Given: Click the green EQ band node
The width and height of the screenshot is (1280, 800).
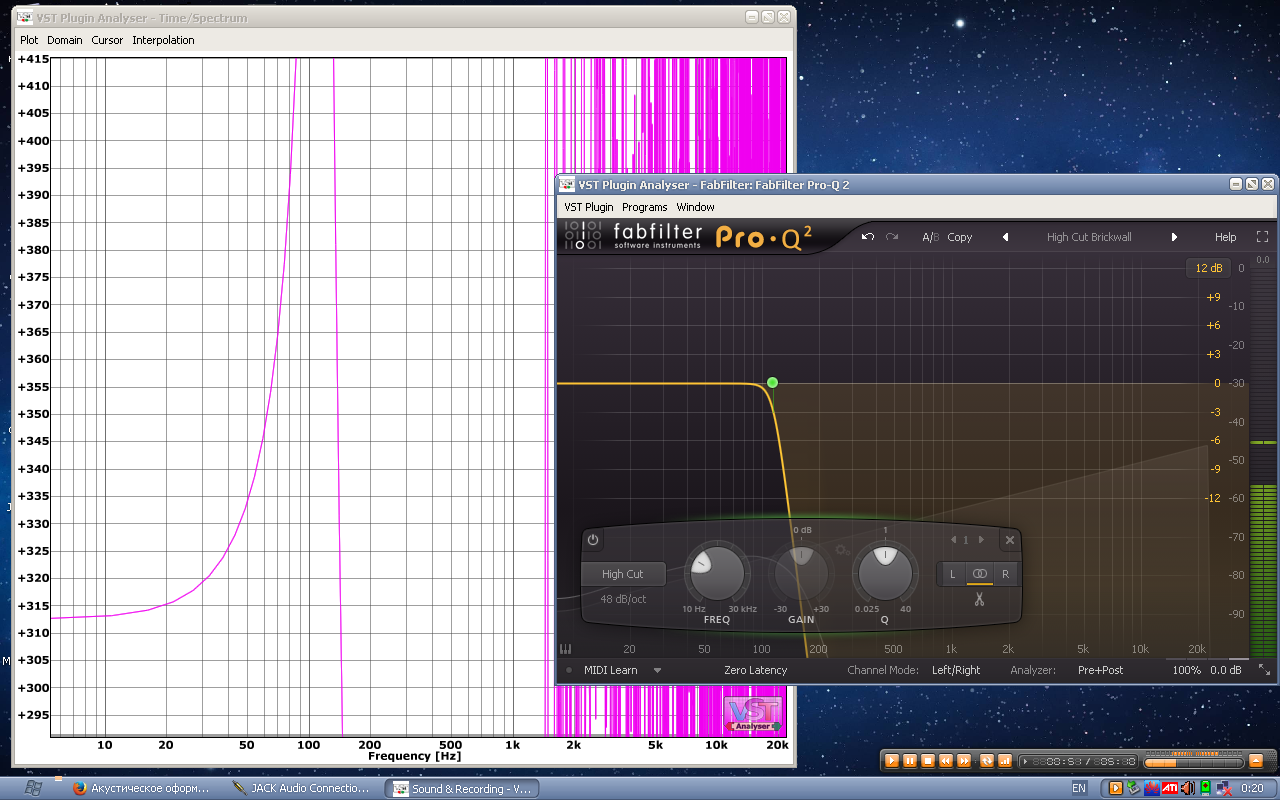Looking at the screenshot, I should pos(772,383).
